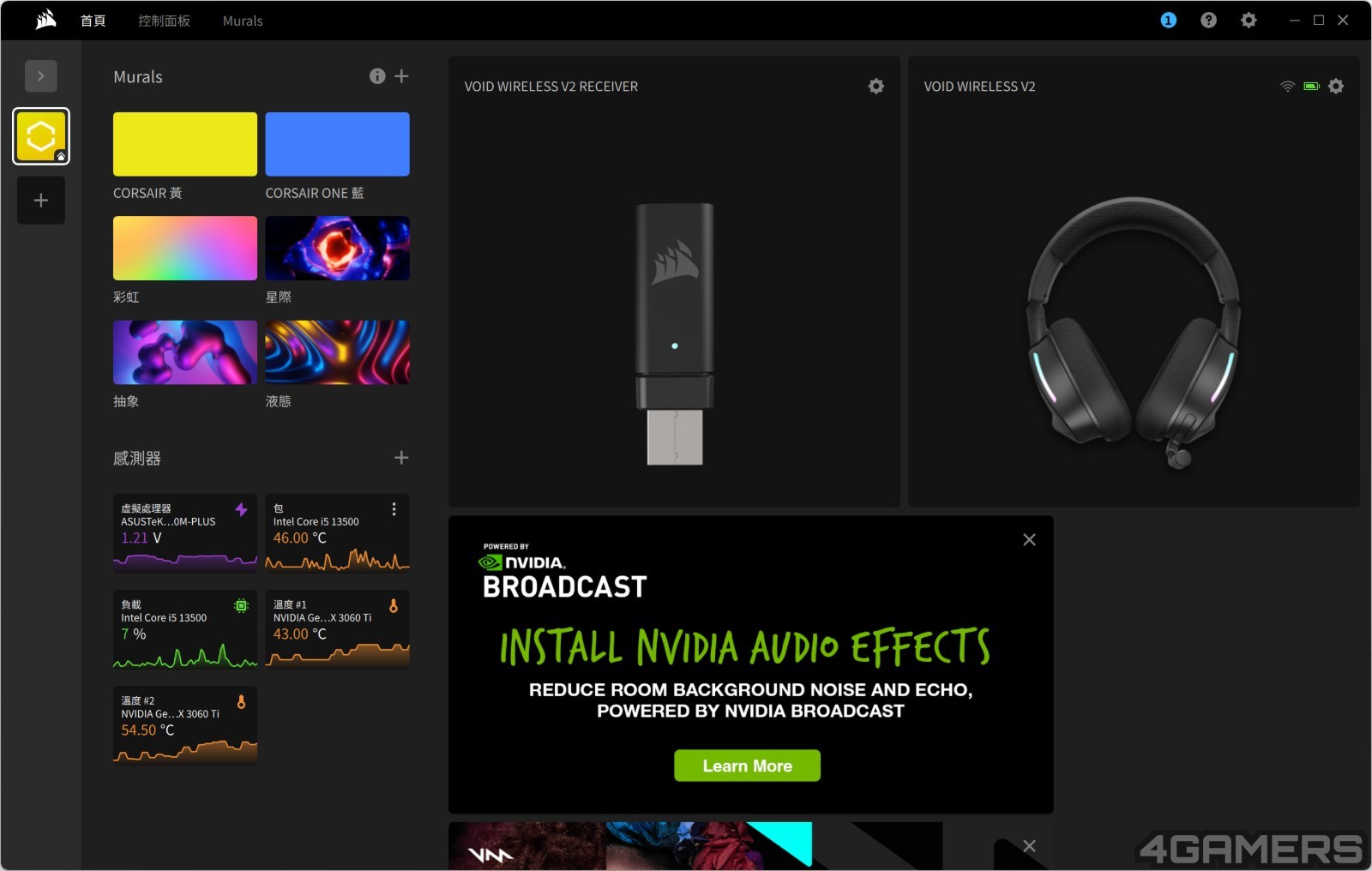Maximize the iCUE window
Image resolution: width=1372 pixels, height=871 pixels.
[x=1319, y=20]
